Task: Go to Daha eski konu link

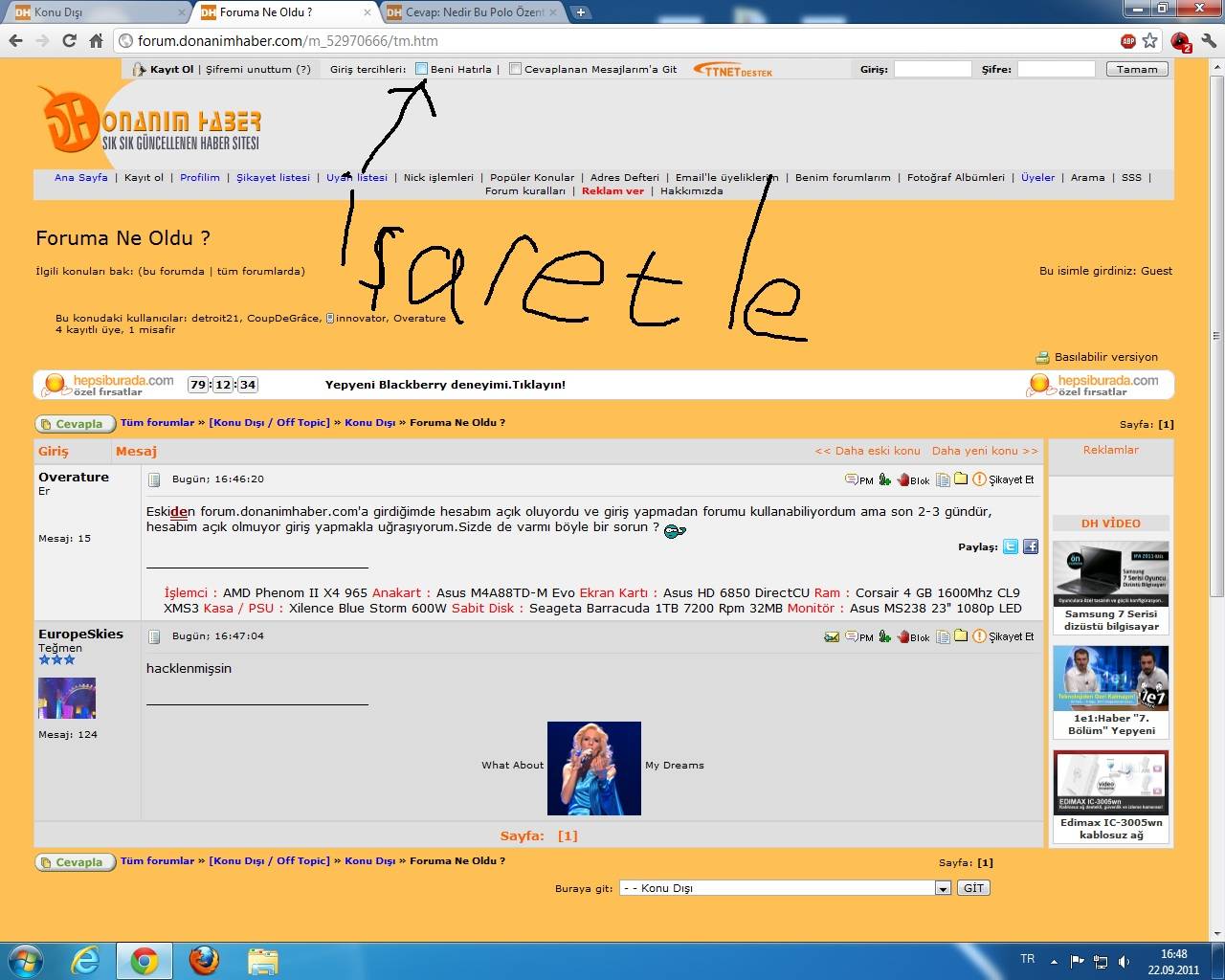Action: point(867,451)
